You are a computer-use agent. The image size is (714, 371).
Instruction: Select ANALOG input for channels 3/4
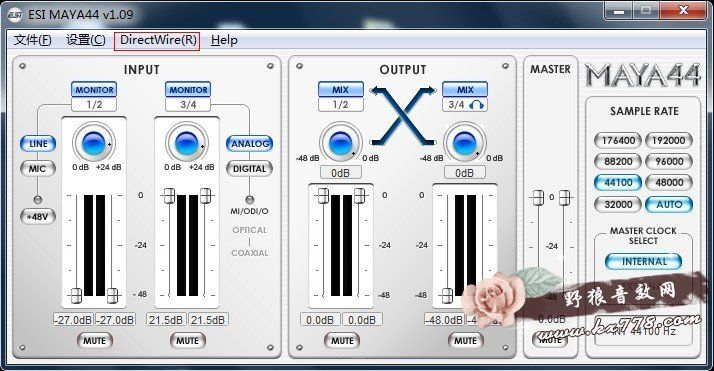250,144
